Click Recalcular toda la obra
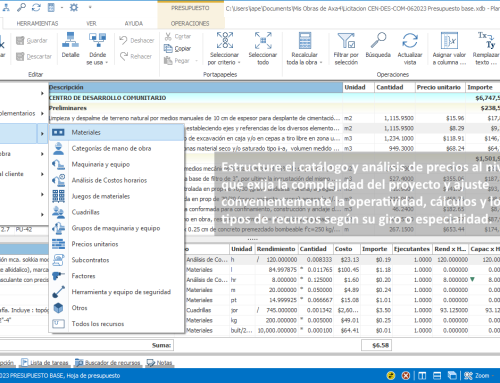The image size is (500, 383). tap(304, 48)
